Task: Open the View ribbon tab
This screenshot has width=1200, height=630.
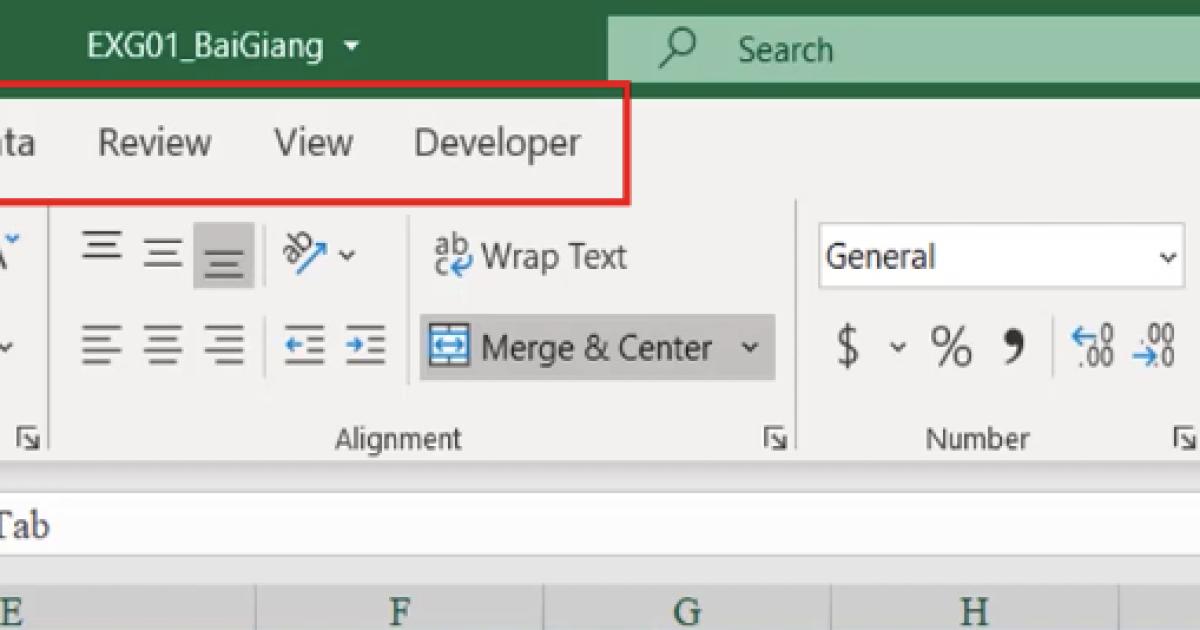Action: click(313, 143)
